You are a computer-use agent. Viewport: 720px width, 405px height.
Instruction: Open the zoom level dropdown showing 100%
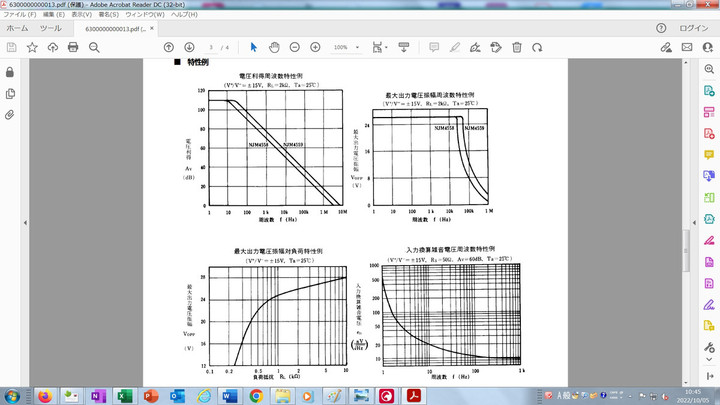pyautogui.click(x=345, y=47)
